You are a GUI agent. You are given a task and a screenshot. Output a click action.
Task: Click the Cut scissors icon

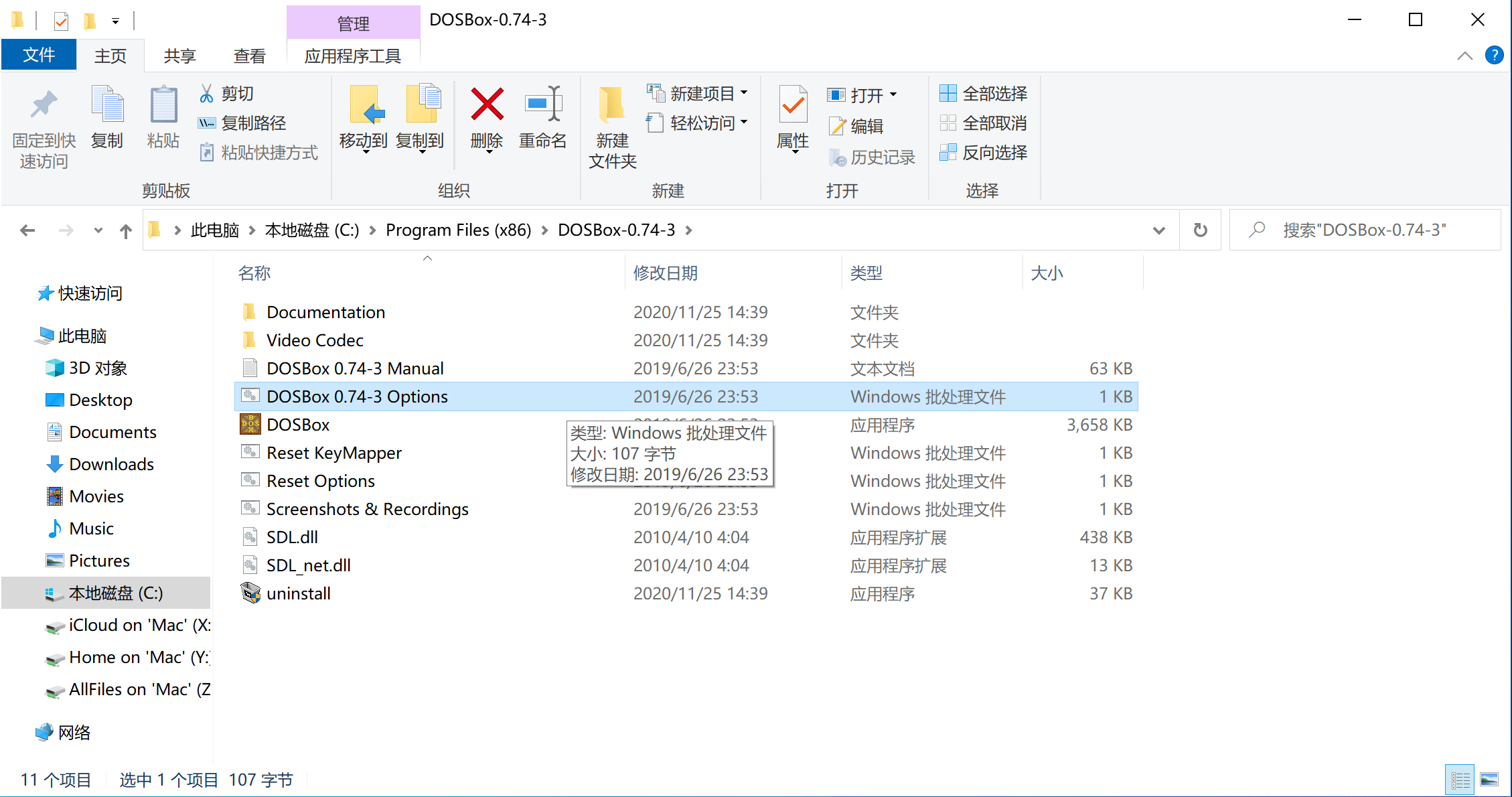[206, 93]
